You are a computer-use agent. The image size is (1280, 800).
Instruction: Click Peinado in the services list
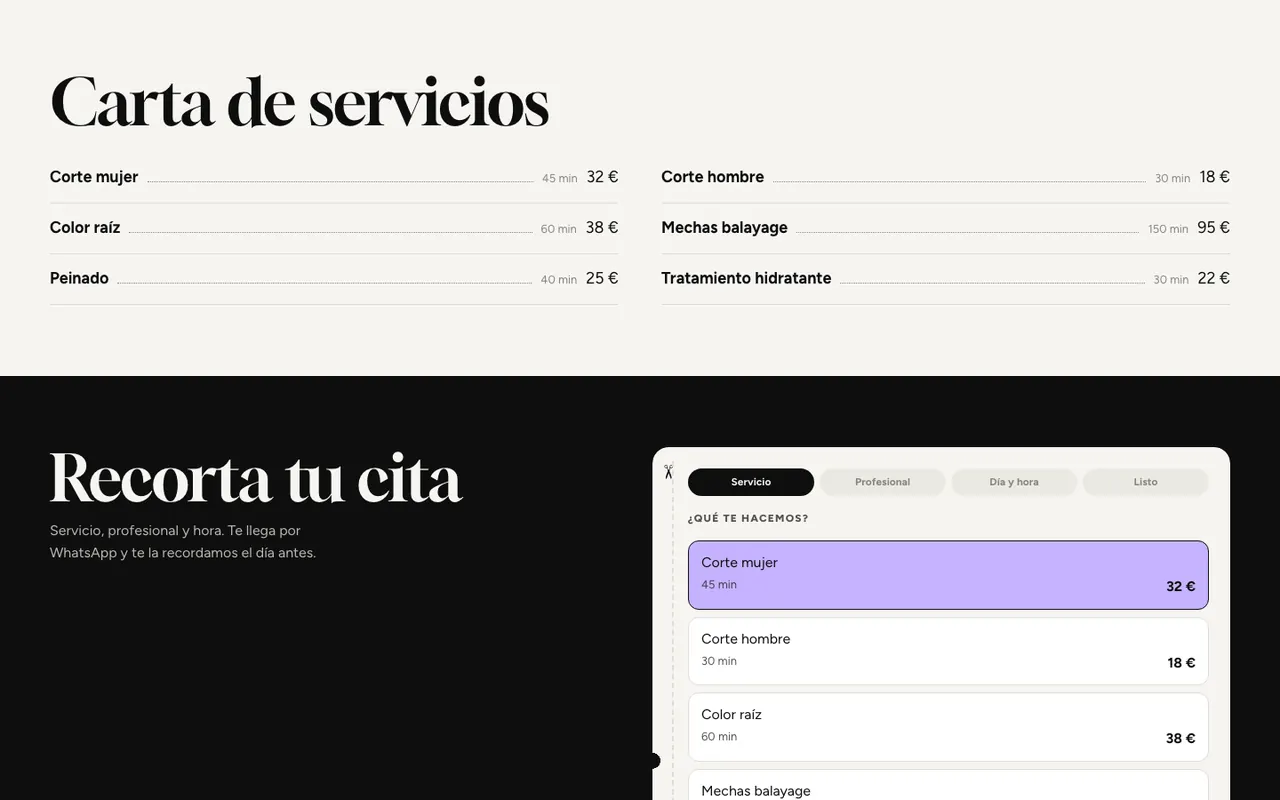coord(79,279)
